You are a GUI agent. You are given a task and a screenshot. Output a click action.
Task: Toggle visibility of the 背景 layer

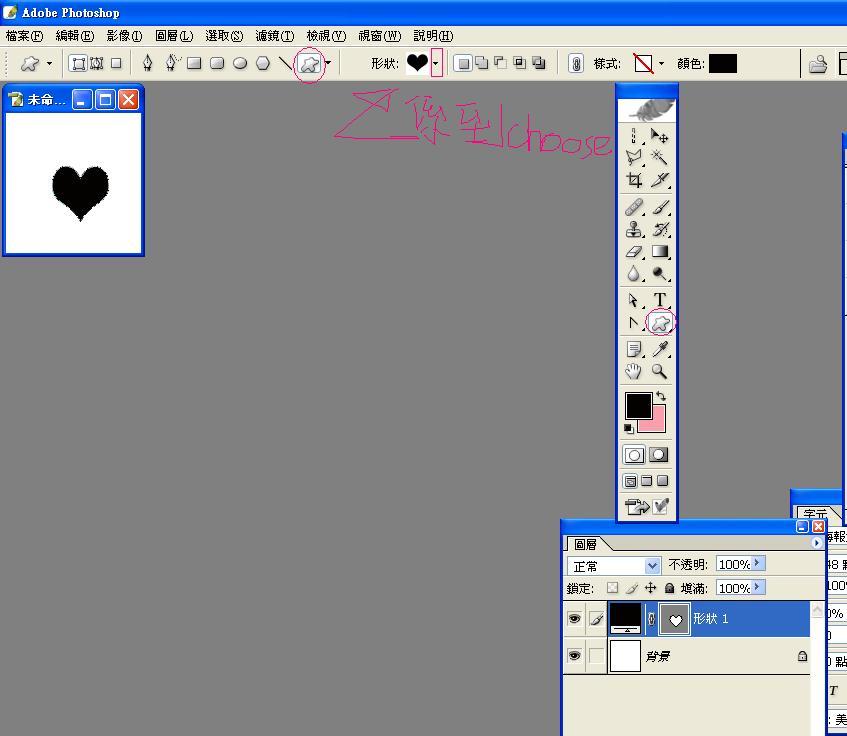(x=574, y=656)
